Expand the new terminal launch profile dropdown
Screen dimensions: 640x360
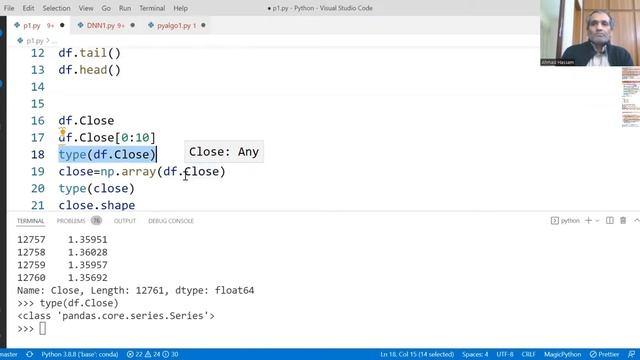coord(597,221)
